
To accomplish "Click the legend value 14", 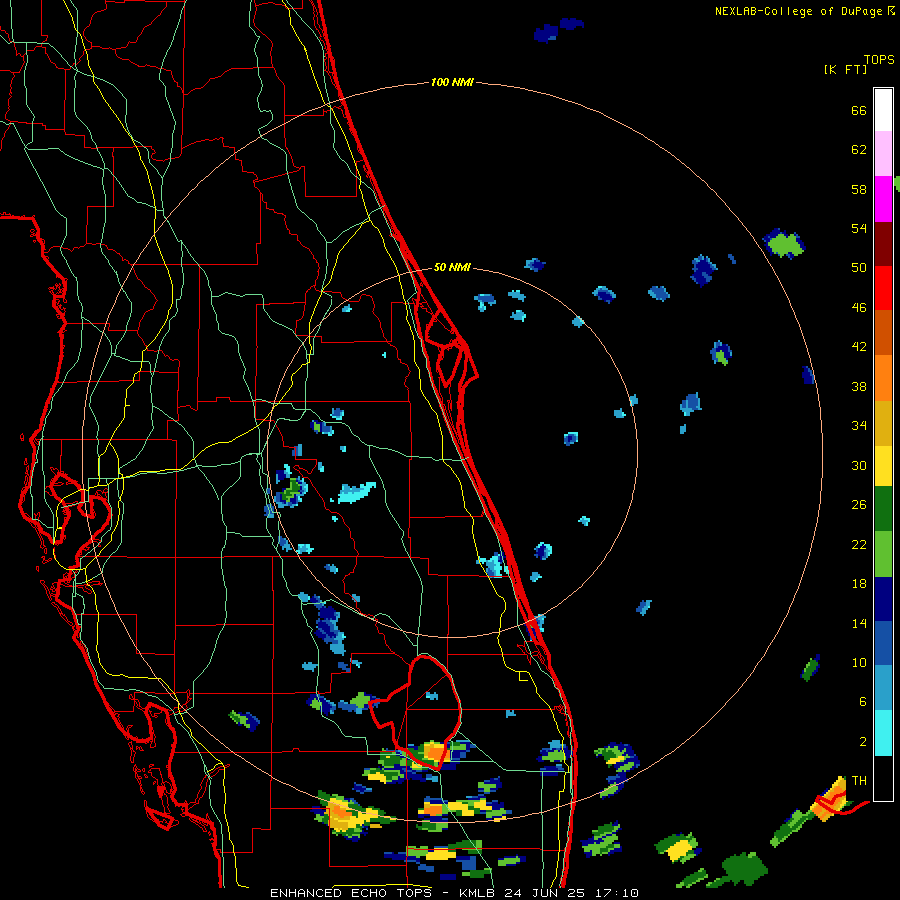I will coord(859,623).
